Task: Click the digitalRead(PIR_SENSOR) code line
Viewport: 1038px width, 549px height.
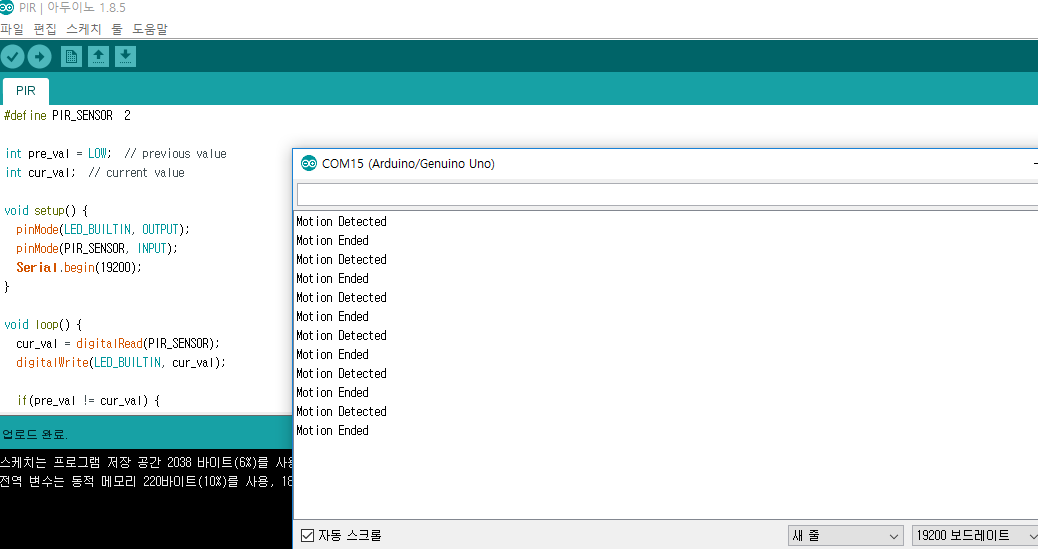Action: [x=118, y=344]
